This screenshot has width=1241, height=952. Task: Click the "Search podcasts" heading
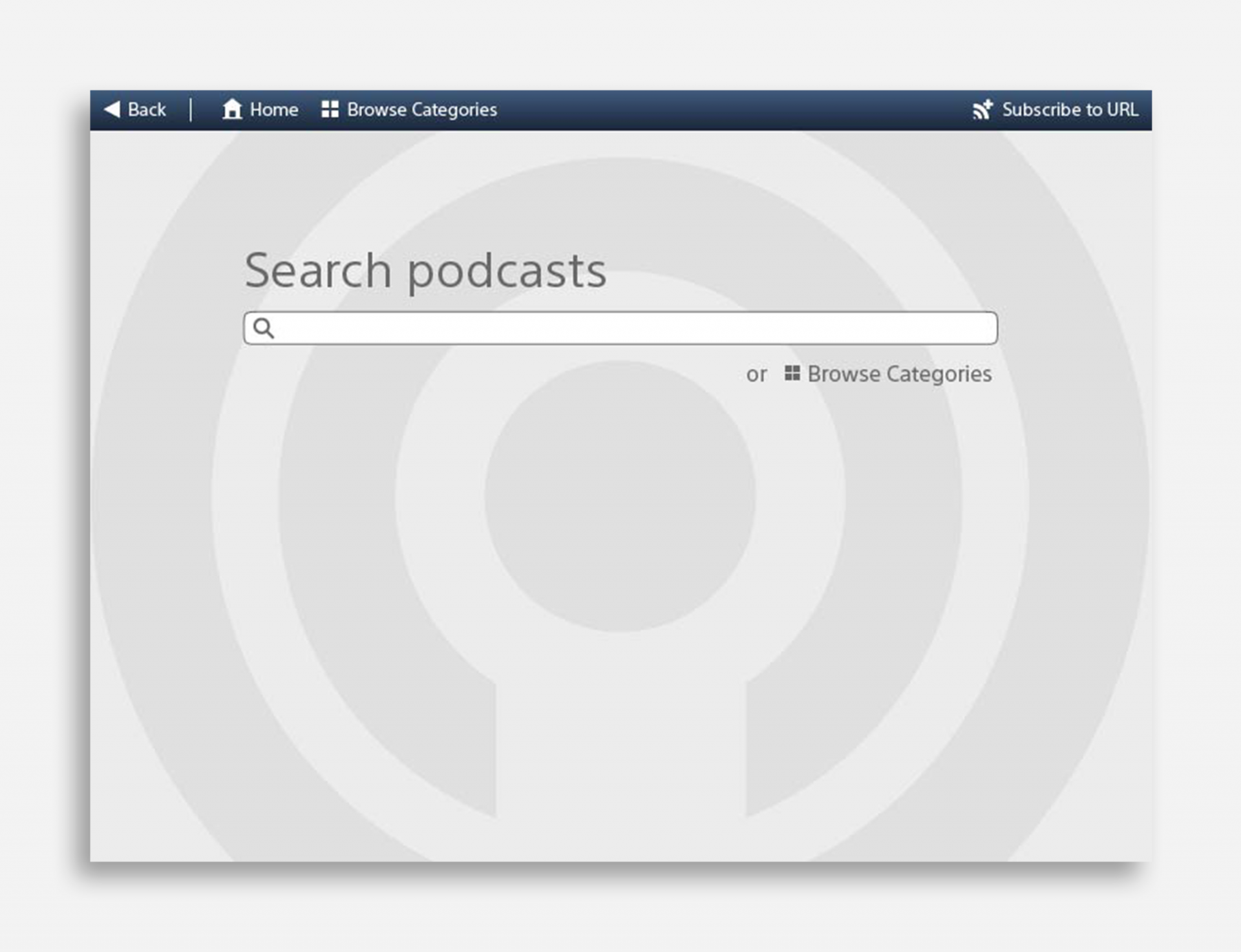[x=425, y=270]
